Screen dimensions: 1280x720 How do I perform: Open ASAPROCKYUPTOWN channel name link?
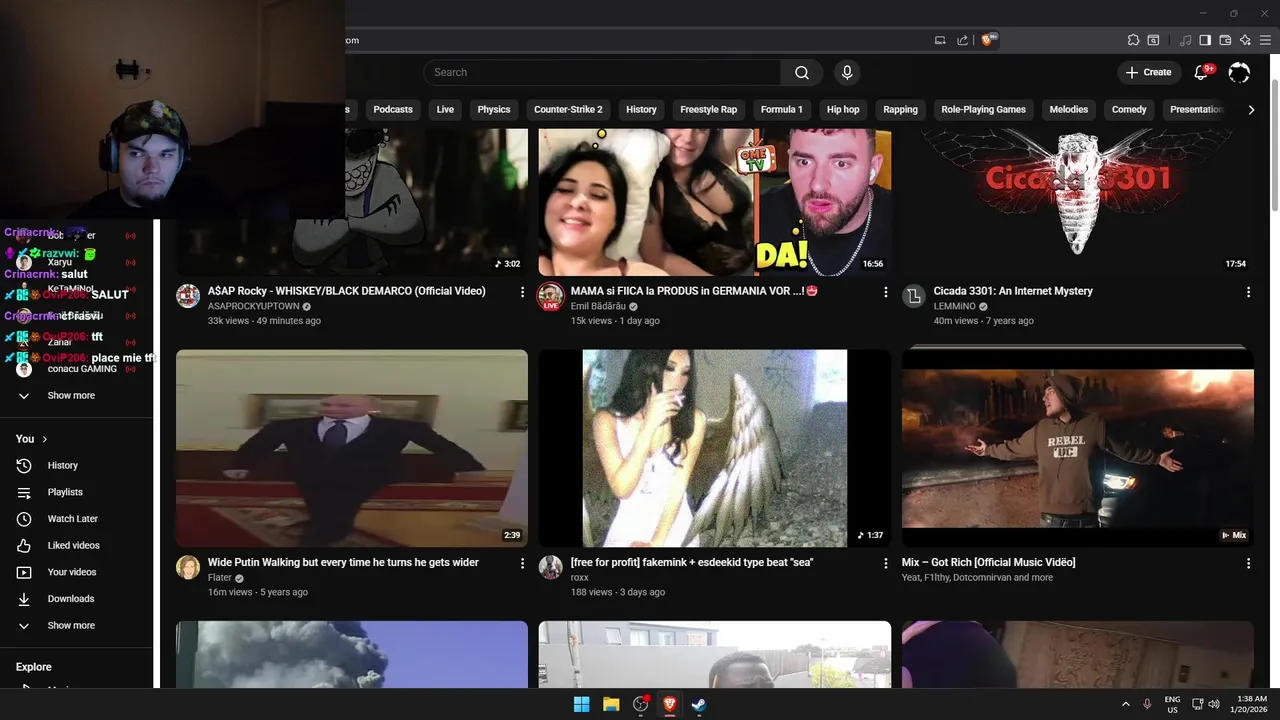pyautogui.click(x=253, y=306)
